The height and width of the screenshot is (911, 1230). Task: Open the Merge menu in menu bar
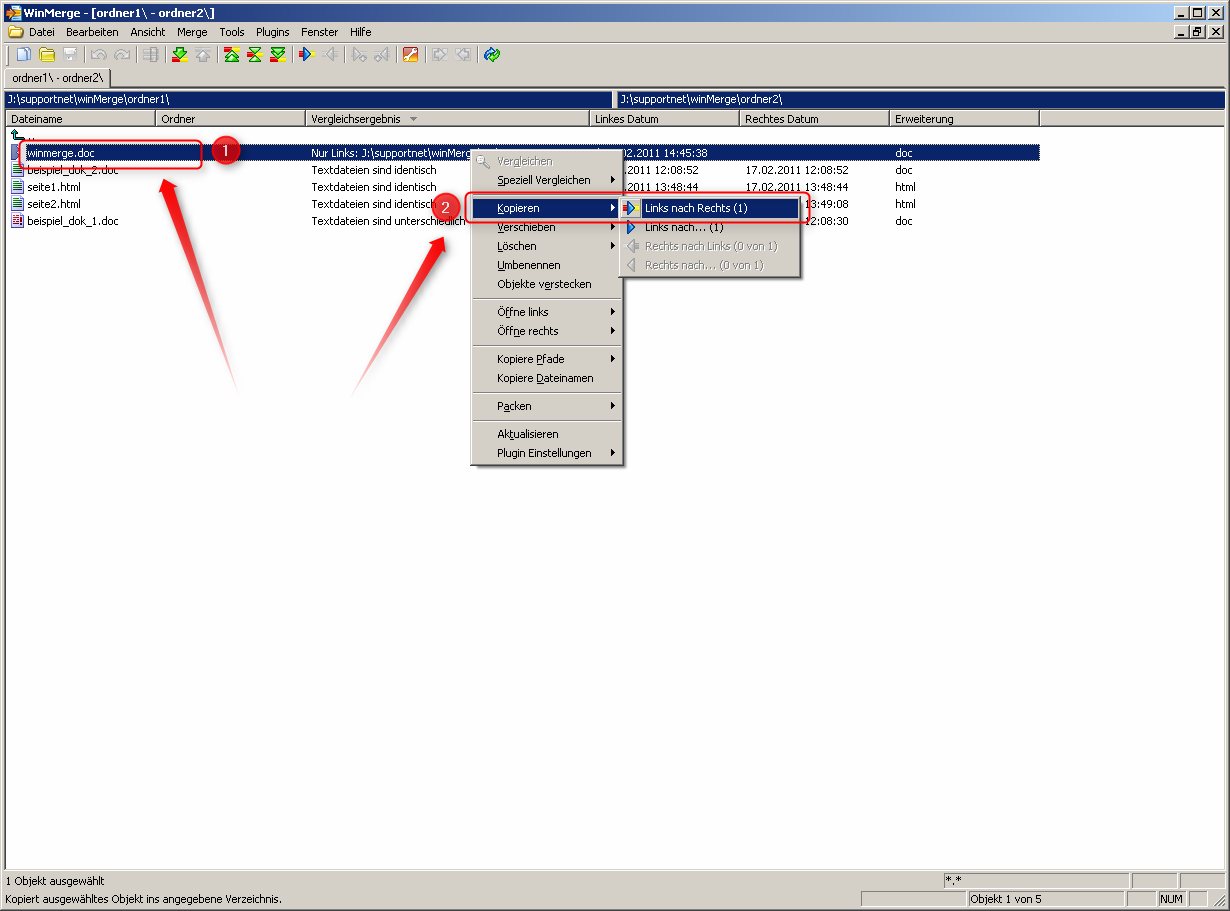pyautogui.click(x=192, y=32)
